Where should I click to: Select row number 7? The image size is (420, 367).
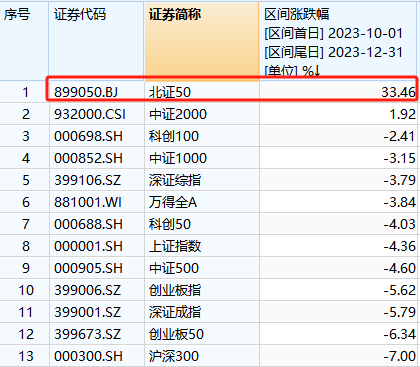pos(26,224)
